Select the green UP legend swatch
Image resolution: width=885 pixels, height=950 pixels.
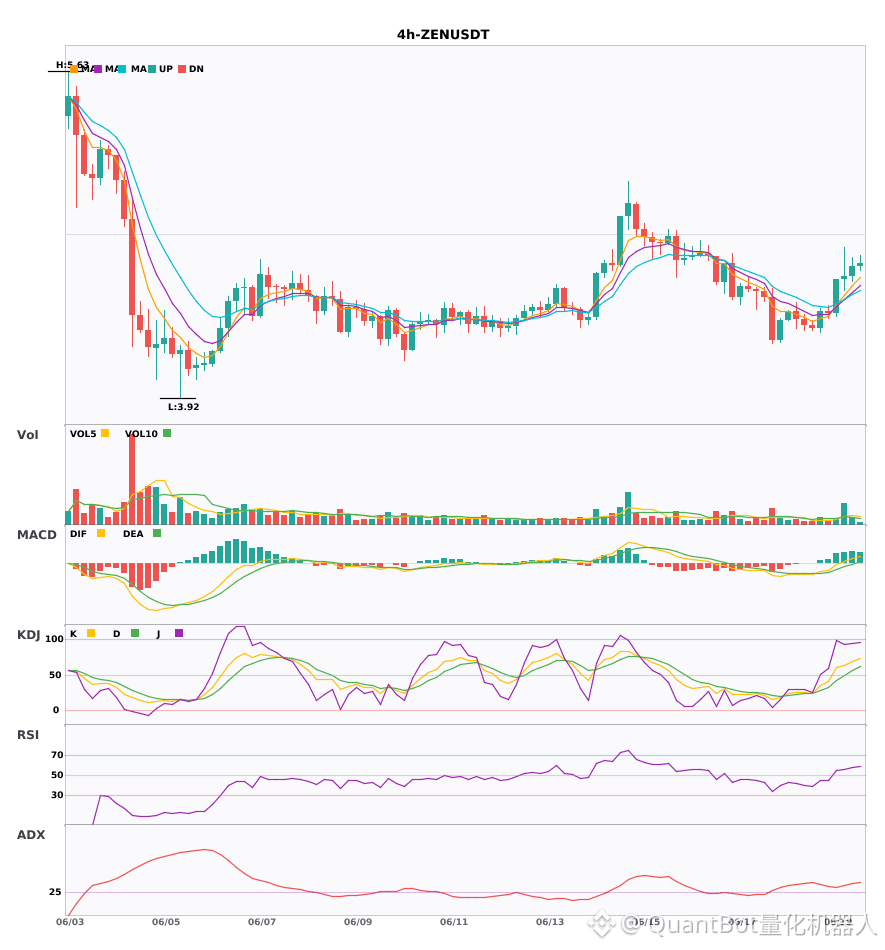pyautogui.click(x=152, y=69)
